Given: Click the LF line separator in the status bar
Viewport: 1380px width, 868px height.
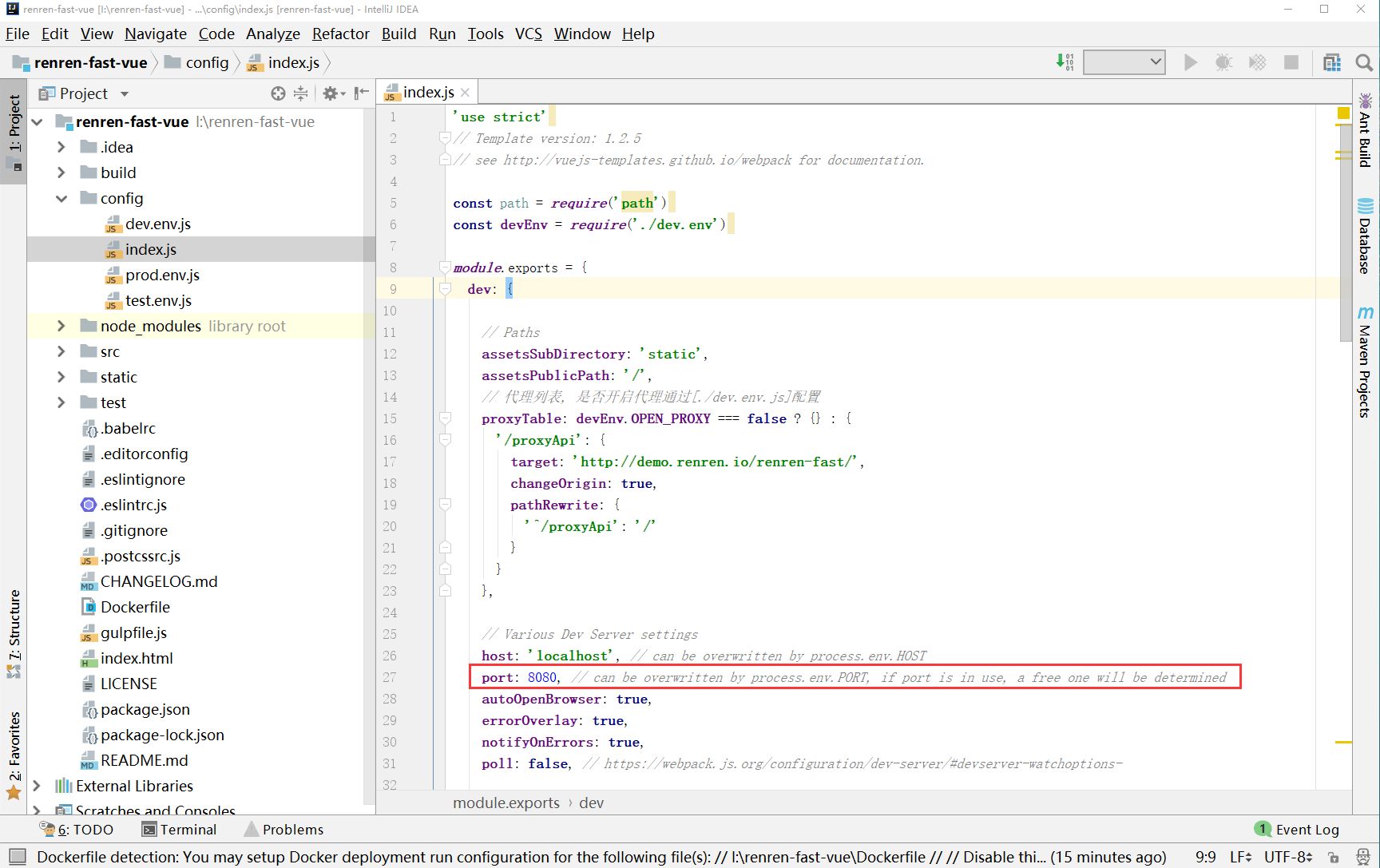Looking at the screenshot, I should tap(1240, 857).
